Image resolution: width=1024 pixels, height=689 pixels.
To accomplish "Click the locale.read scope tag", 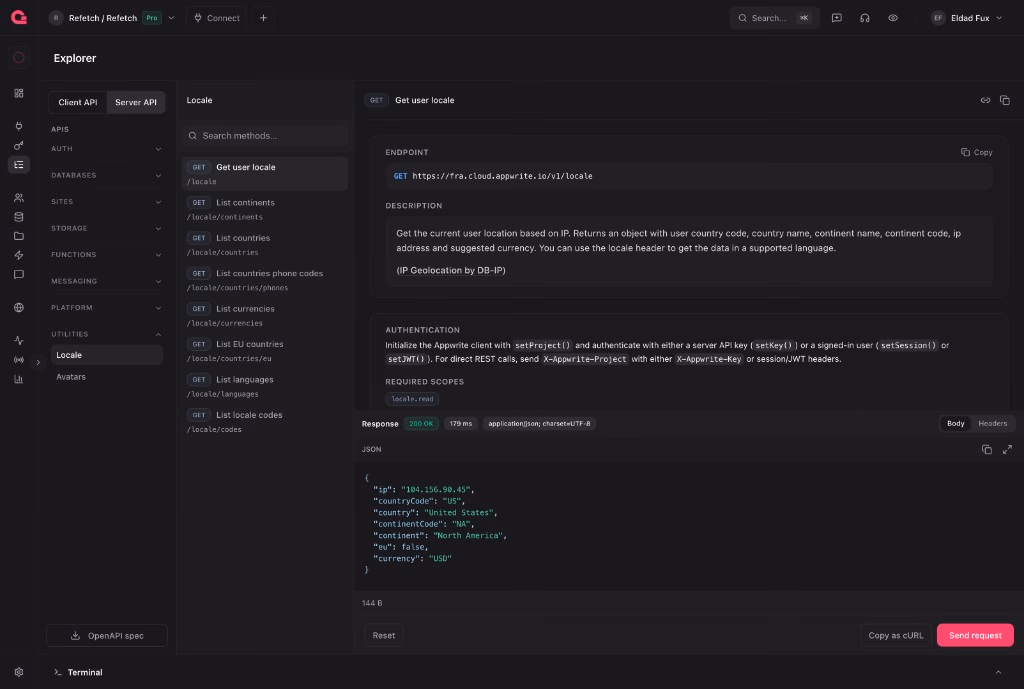I will 412,399.
